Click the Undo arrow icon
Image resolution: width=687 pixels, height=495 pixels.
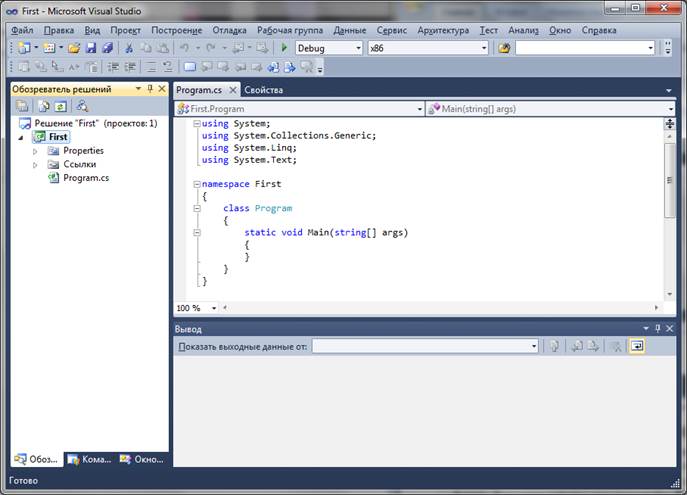tap(184, 48)
